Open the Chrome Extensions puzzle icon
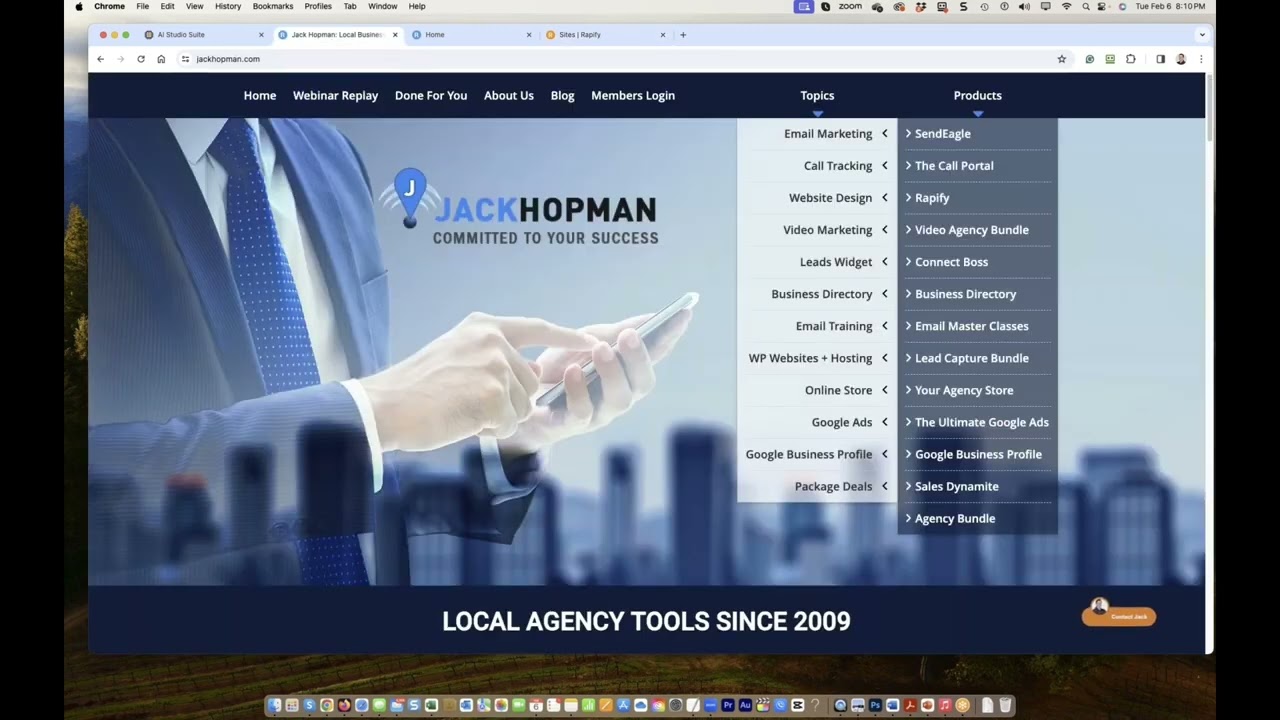 [x=1131, y=59]
